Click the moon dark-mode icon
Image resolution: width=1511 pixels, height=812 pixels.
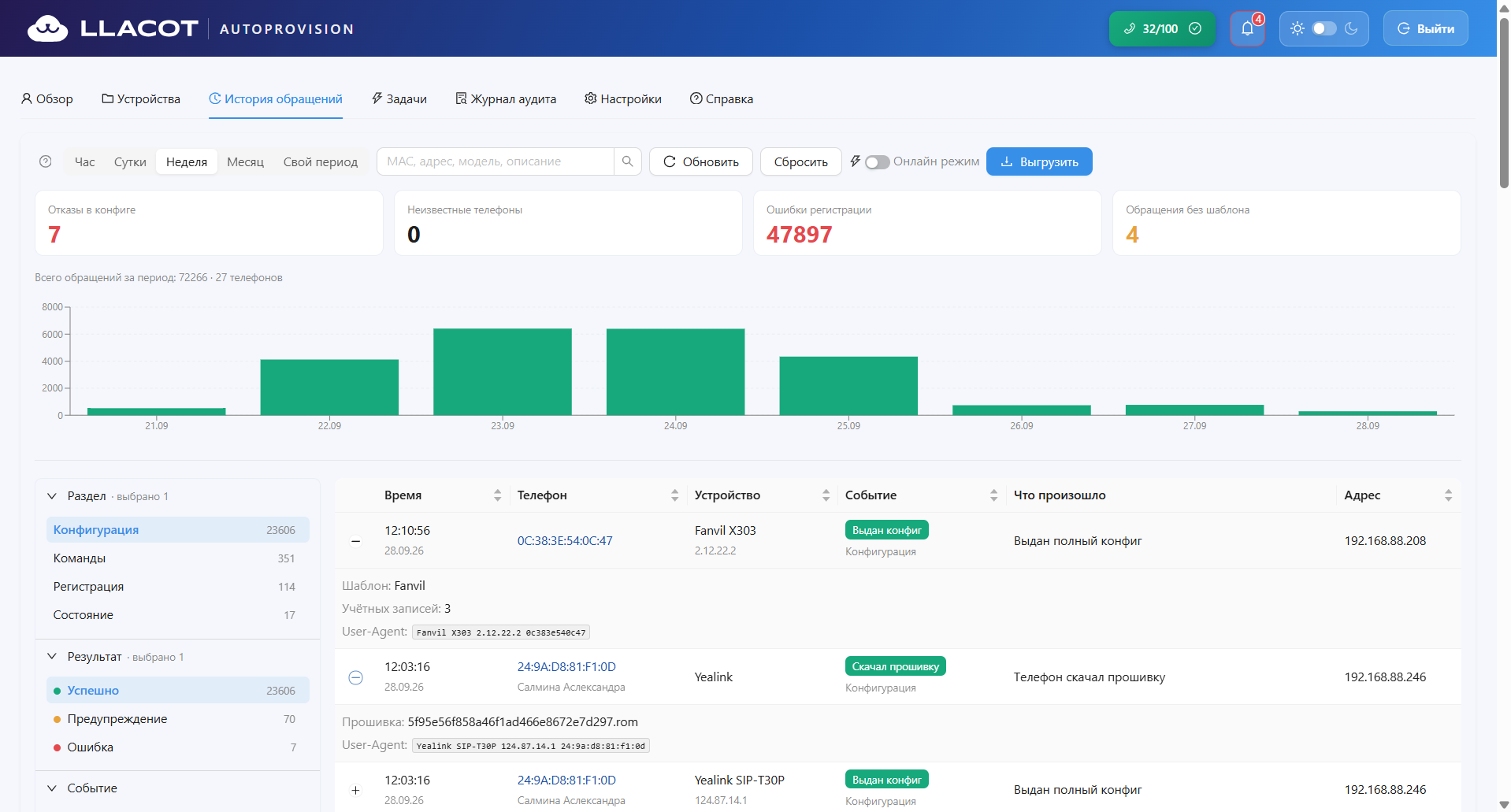click(1351, 28)
